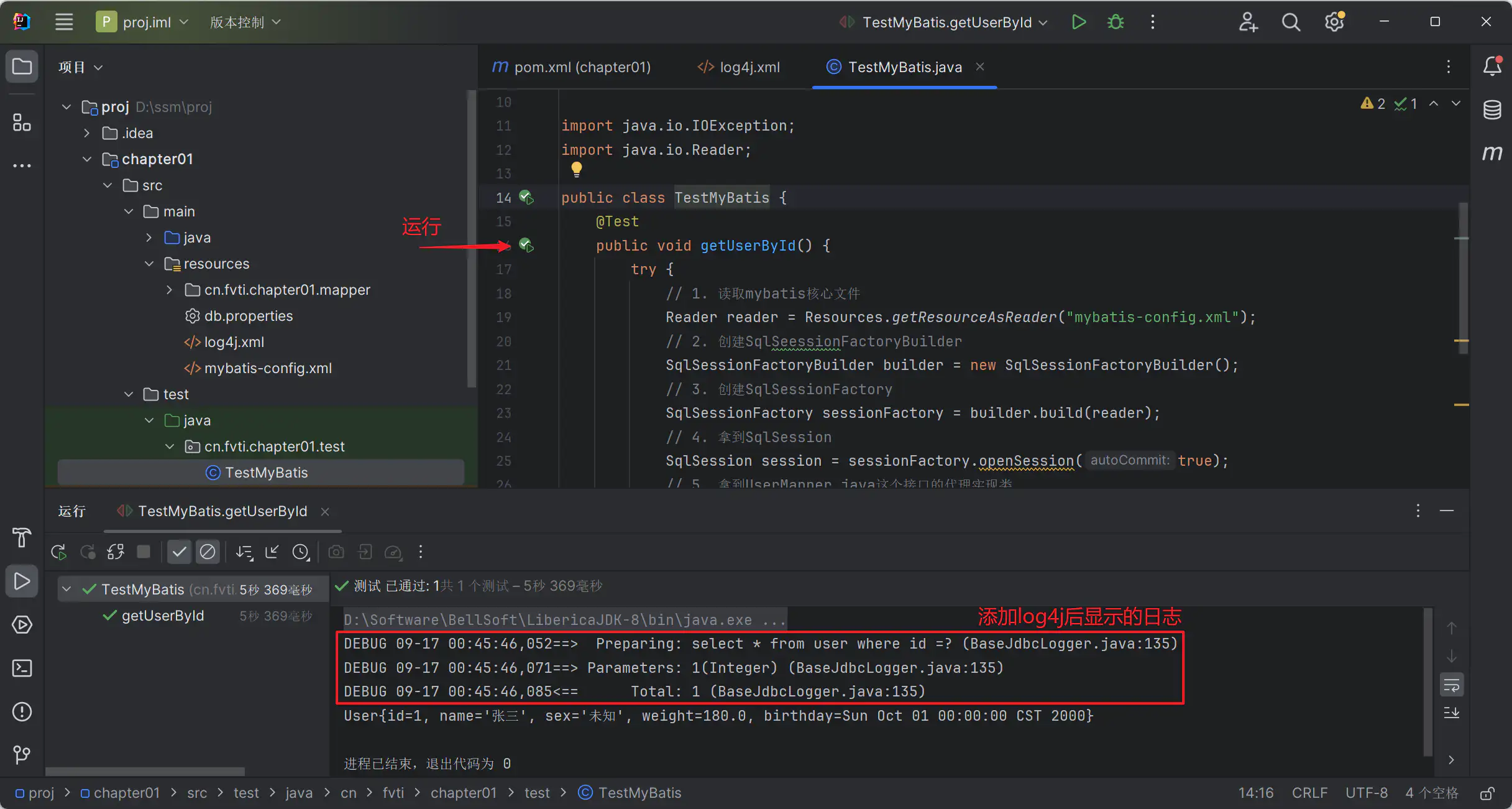The image size is (1512, 809).
Task: Close the TestMyBatis.java tab
Action: (980, 67)
